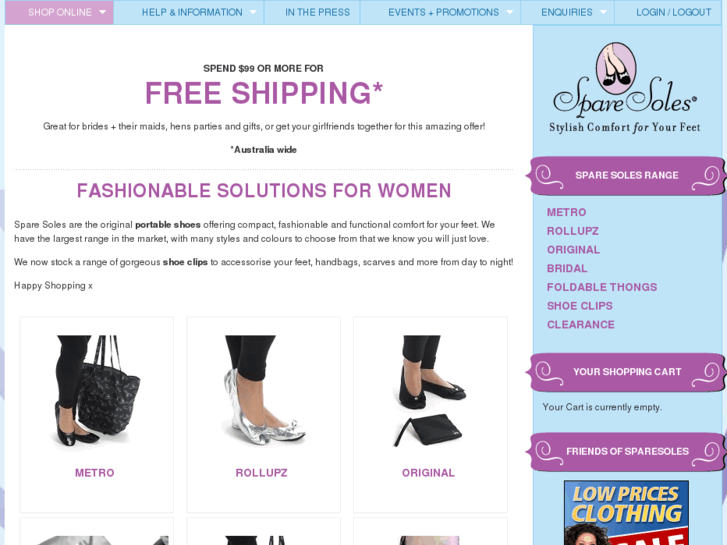
Task: Click the ORIGINAL caption under black flats
Action: coord(428,473)
